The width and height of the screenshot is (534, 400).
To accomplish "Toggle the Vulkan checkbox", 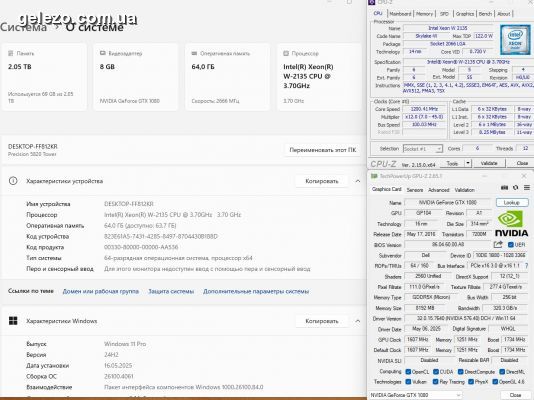I will (408, 382).
